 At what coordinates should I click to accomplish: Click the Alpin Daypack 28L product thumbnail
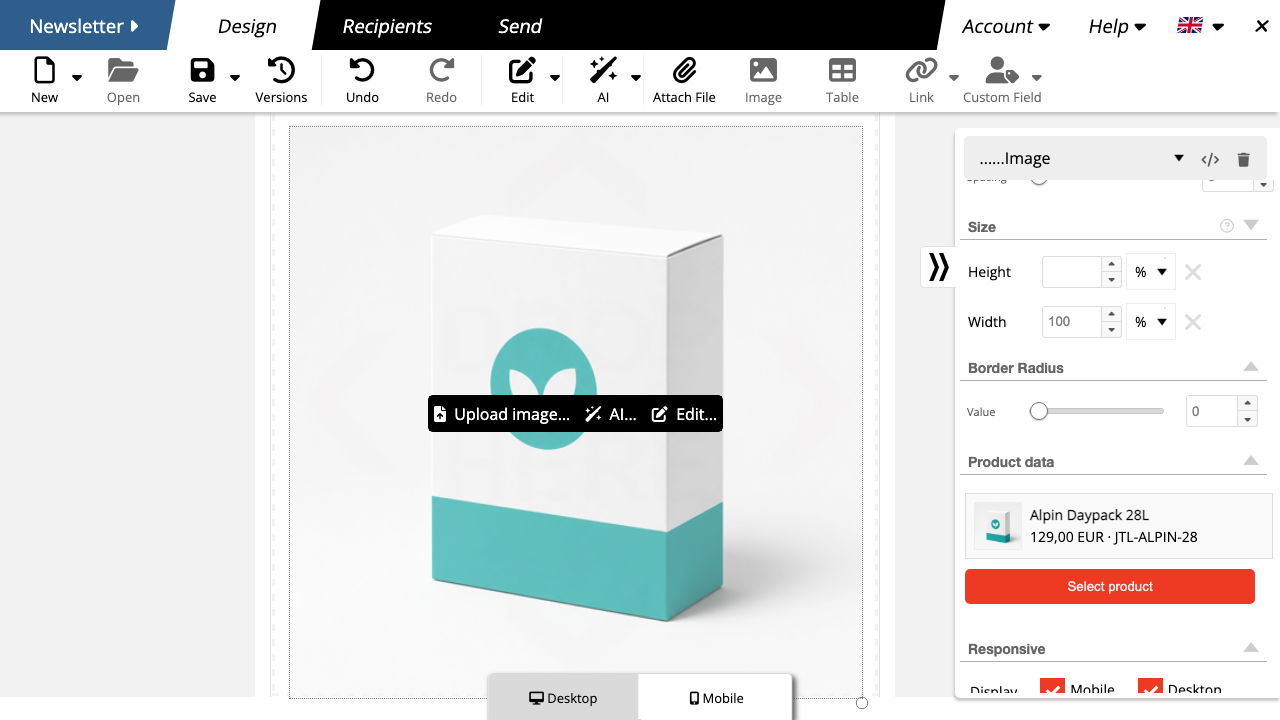998,526
